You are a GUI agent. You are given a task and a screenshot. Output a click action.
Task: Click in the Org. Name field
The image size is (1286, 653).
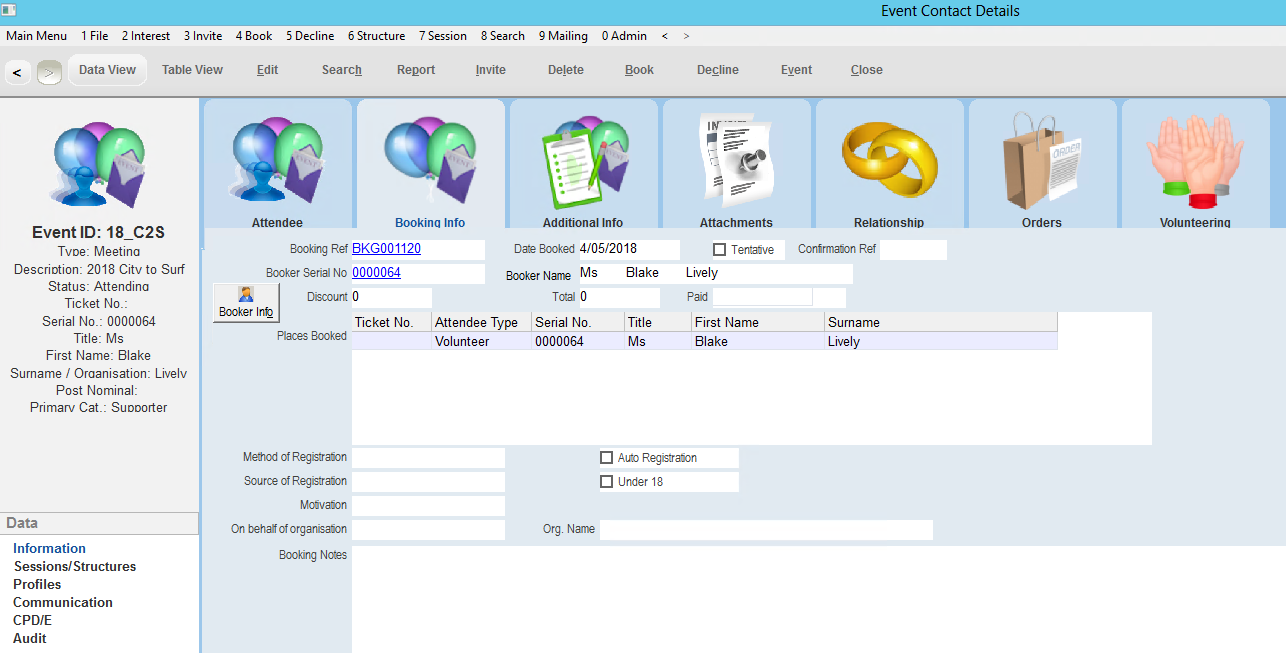(x=765, y=530)
